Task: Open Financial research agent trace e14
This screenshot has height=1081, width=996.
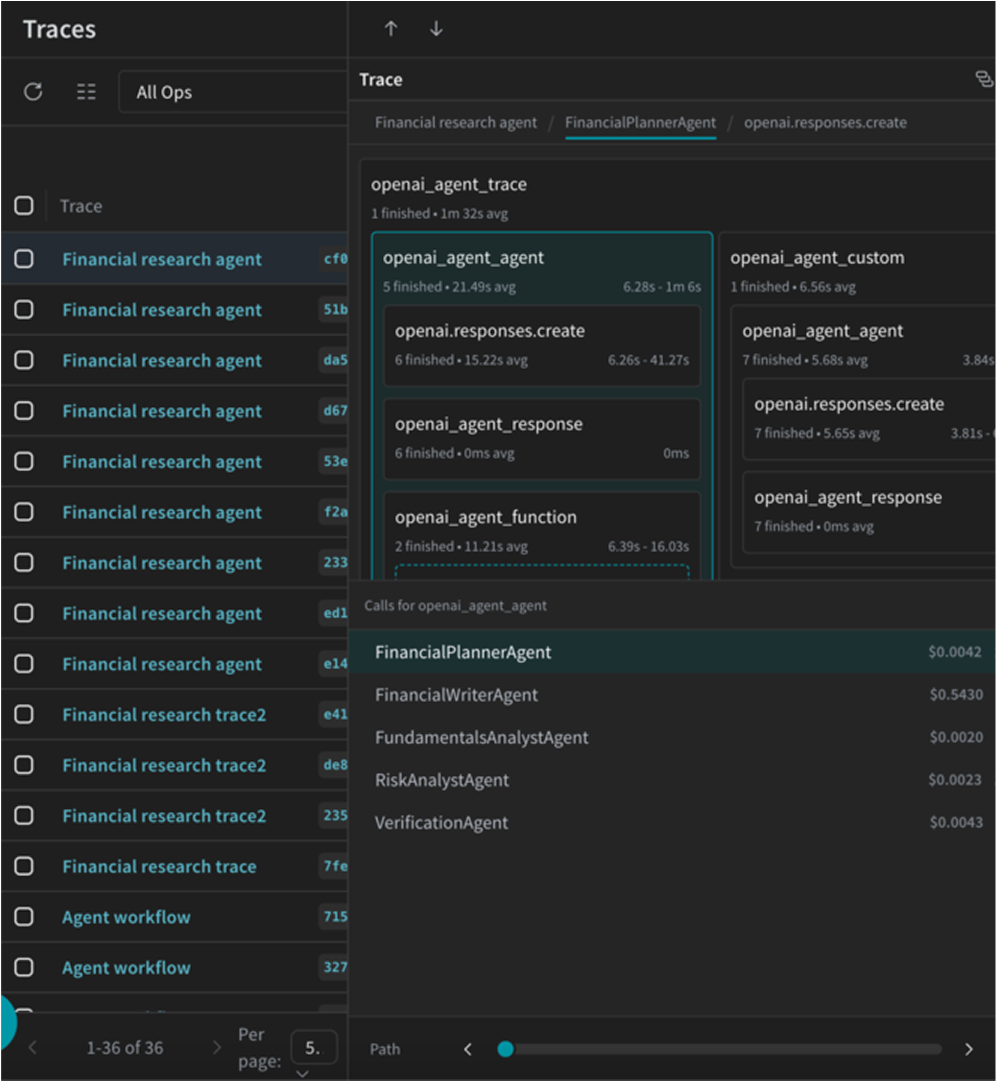Action: [x=162, y=664]
